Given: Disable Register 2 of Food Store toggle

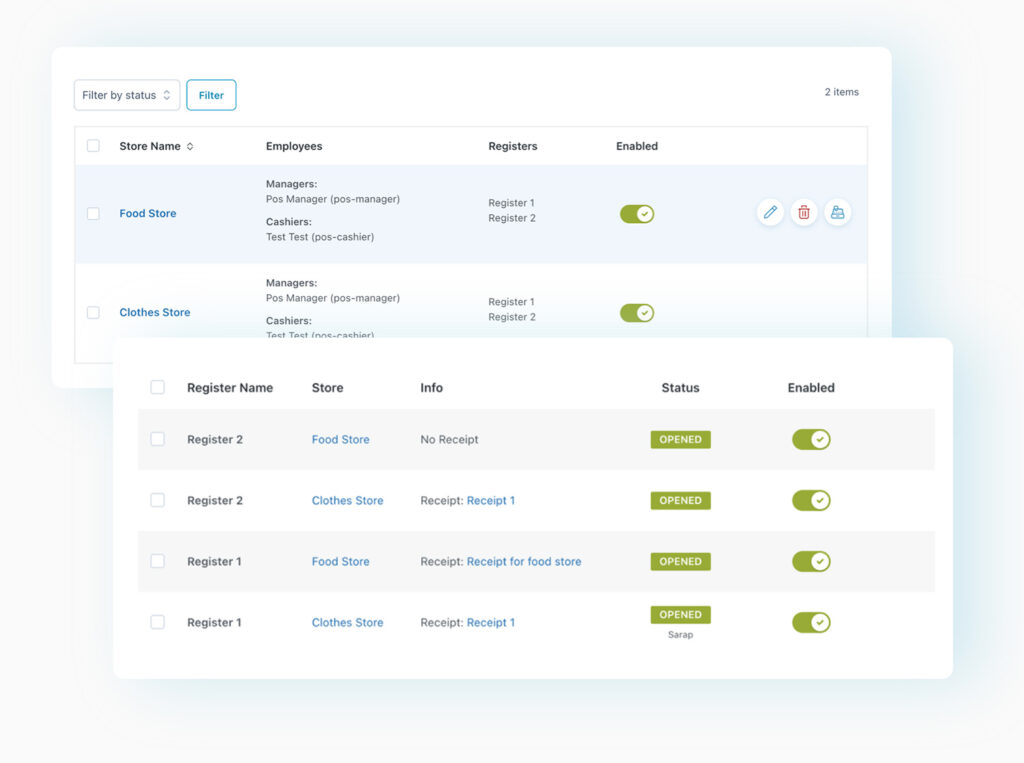Looking at the screenshot, I should point(811,440).
